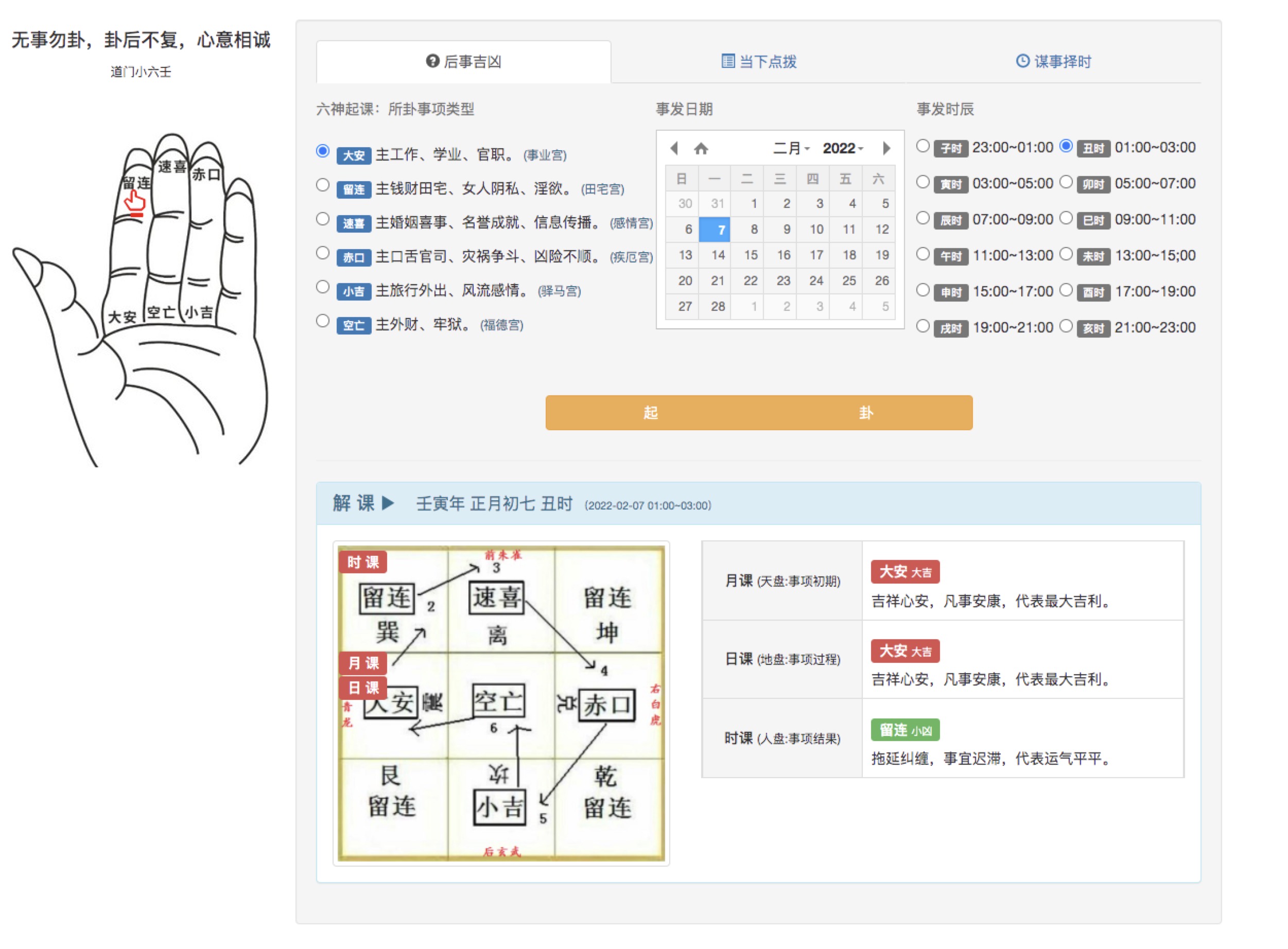Open the 二月 month dropdown
Viewport: 1288px width, 949px height.
pos(791,148)
